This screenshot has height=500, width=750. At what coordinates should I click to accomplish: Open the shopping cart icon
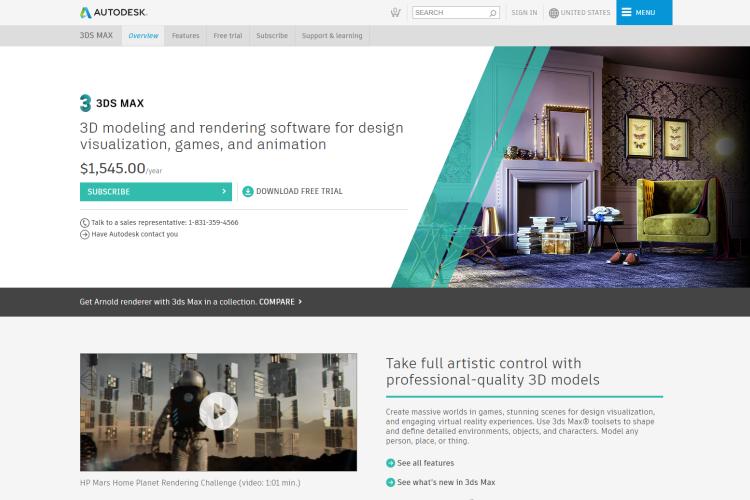(395, 12)
